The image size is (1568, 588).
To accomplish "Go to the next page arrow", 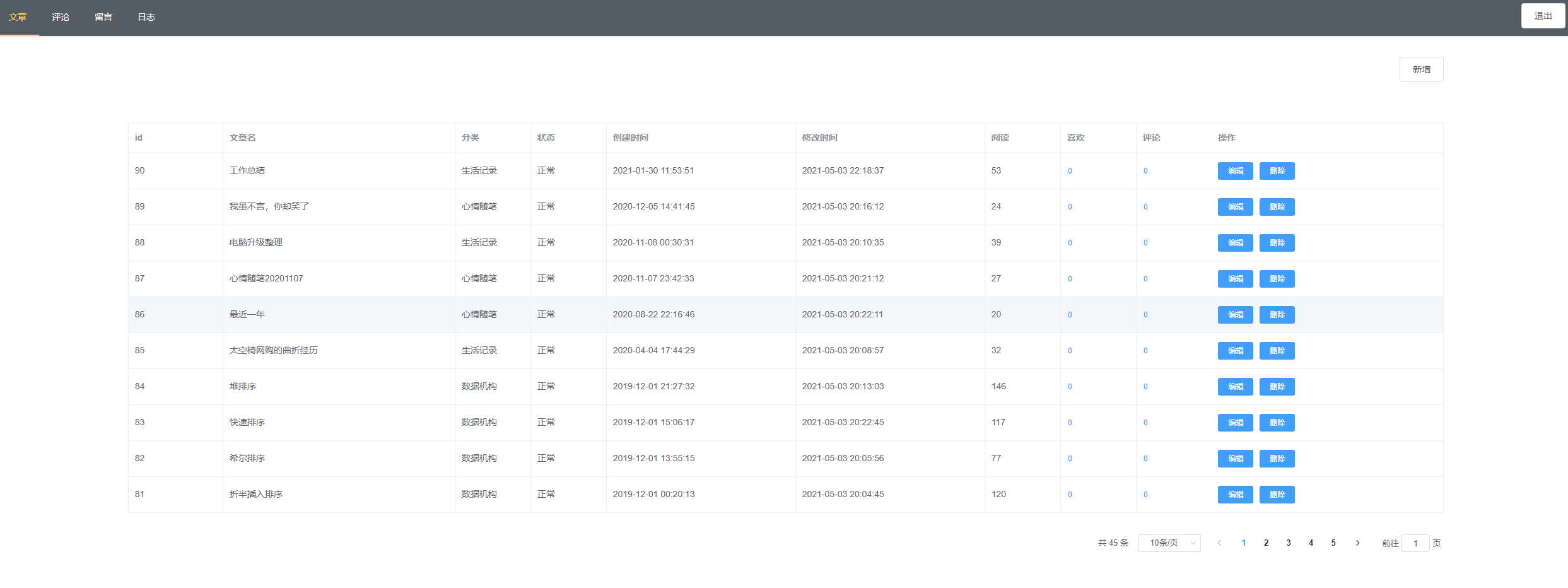I will point(1357,543).
